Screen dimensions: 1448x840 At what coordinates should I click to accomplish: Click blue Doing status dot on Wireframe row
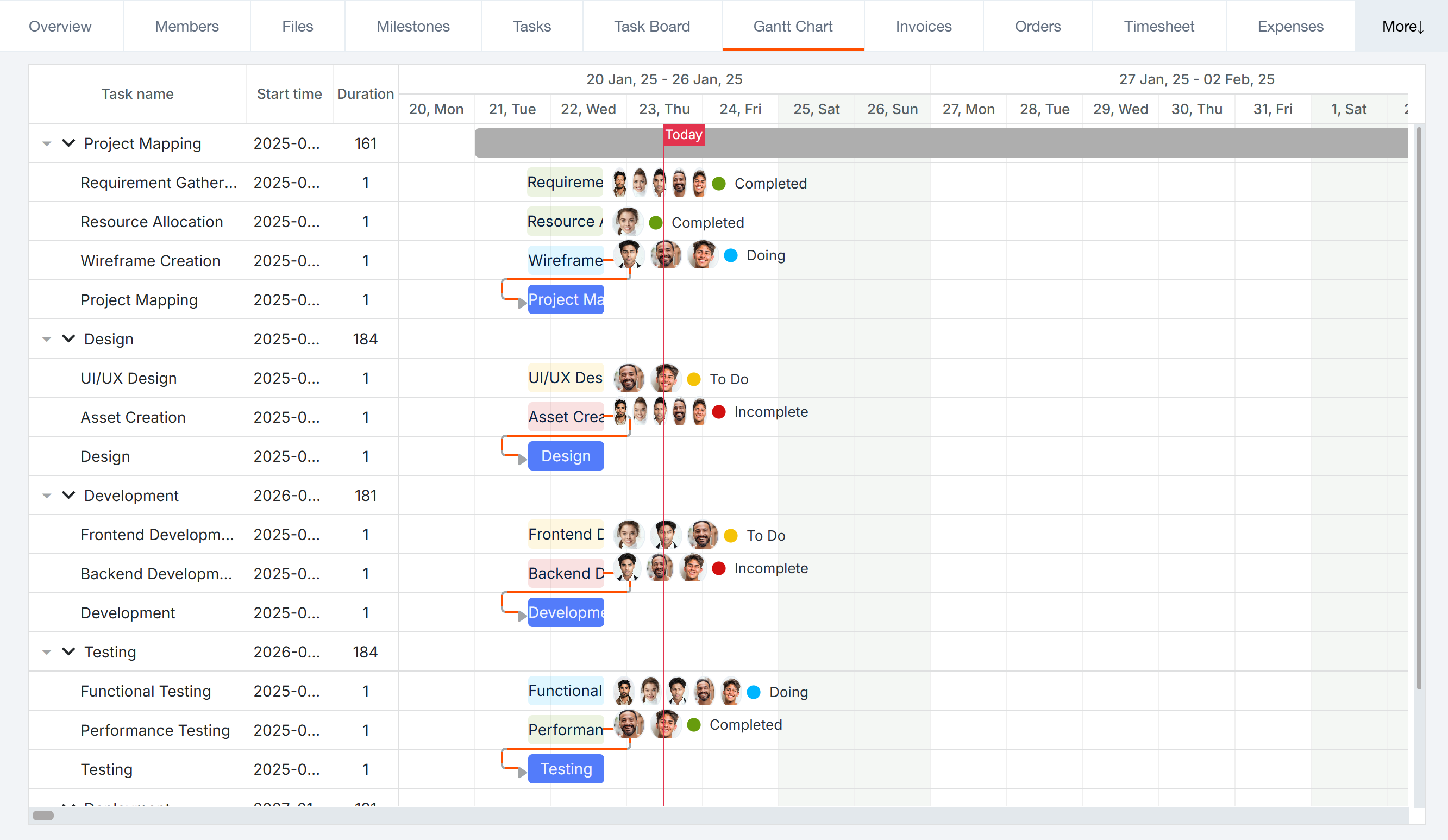pyautogui.click(x=730, y=256)
